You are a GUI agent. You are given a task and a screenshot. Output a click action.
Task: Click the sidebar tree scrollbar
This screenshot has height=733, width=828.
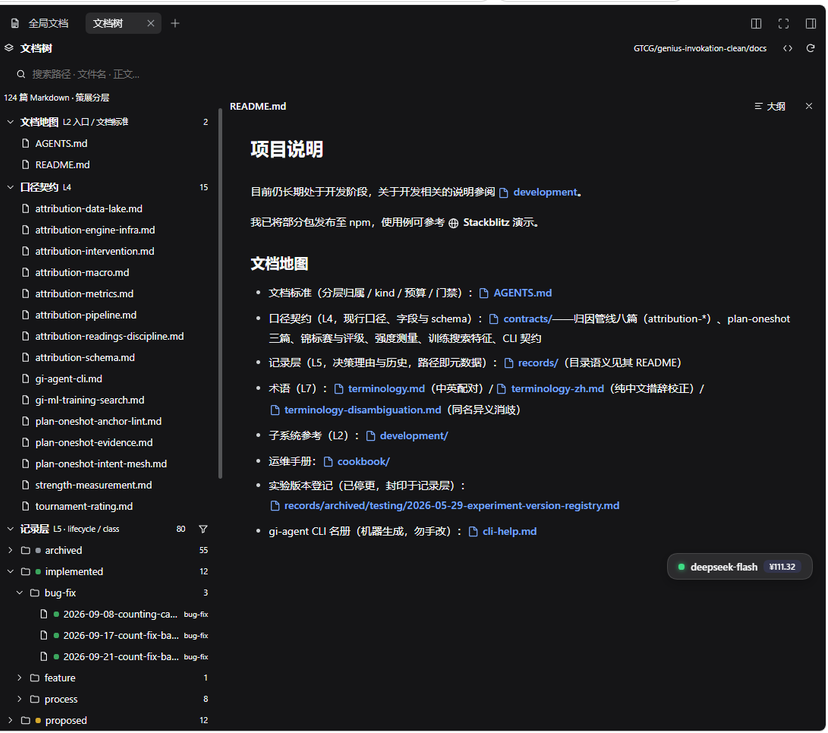tap(220, 294)
